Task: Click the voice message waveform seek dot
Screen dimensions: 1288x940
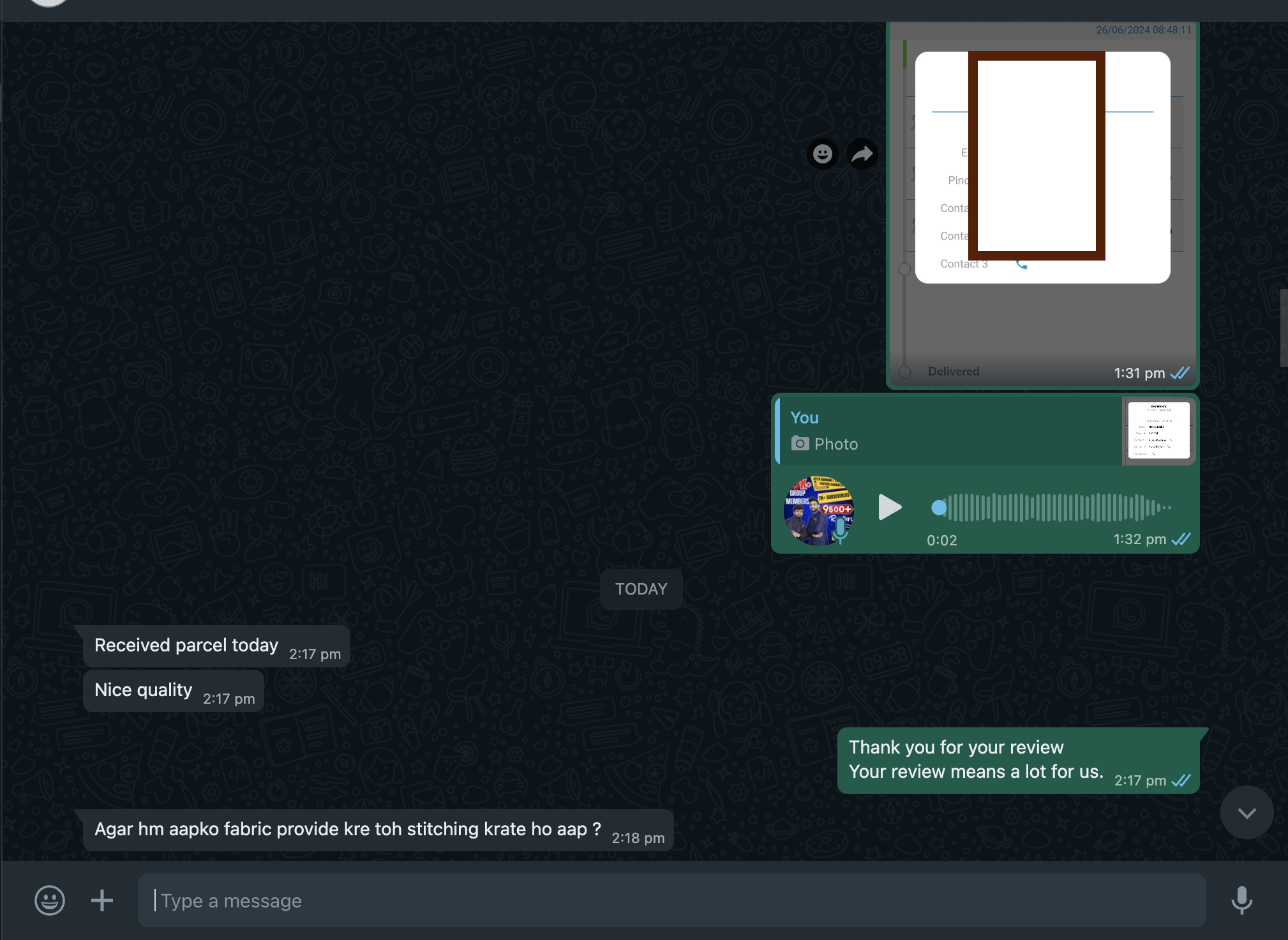Action: pos(938,508)
